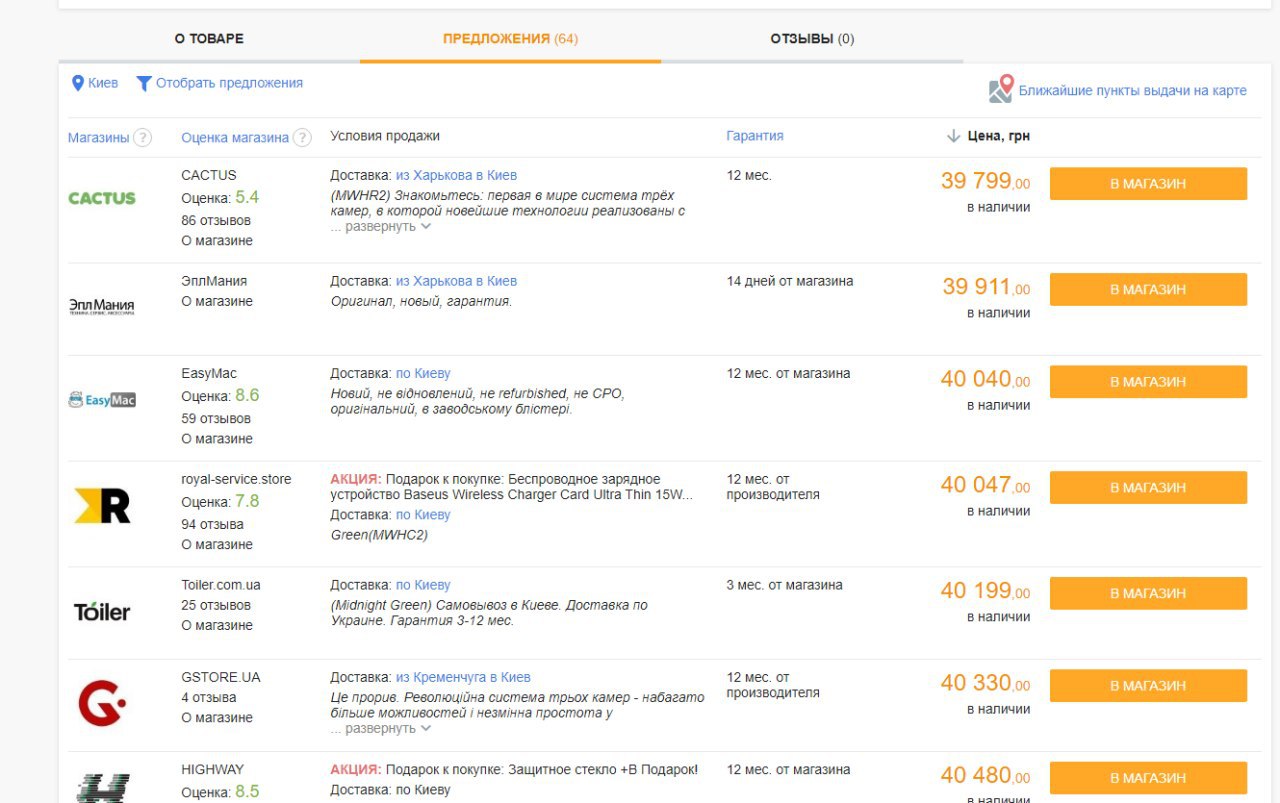This screenshot has width=1280, height=803.
Task: Click the price 40 199,00
Action: pos(985,591)
